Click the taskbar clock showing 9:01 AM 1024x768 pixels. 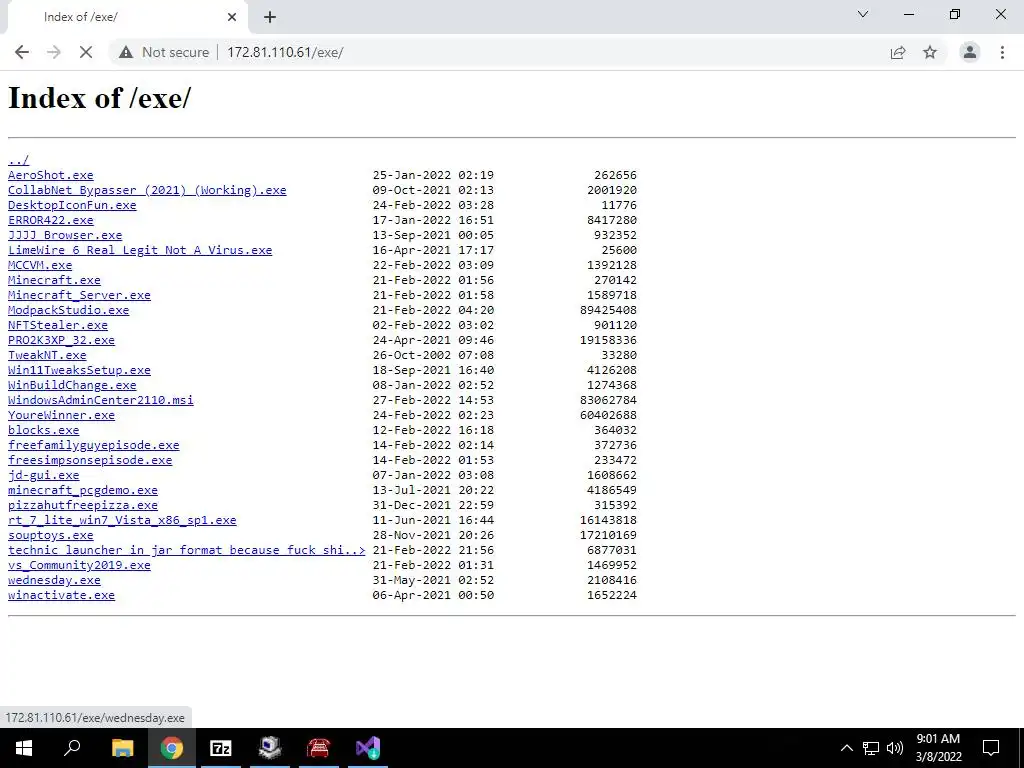[938, 748]
